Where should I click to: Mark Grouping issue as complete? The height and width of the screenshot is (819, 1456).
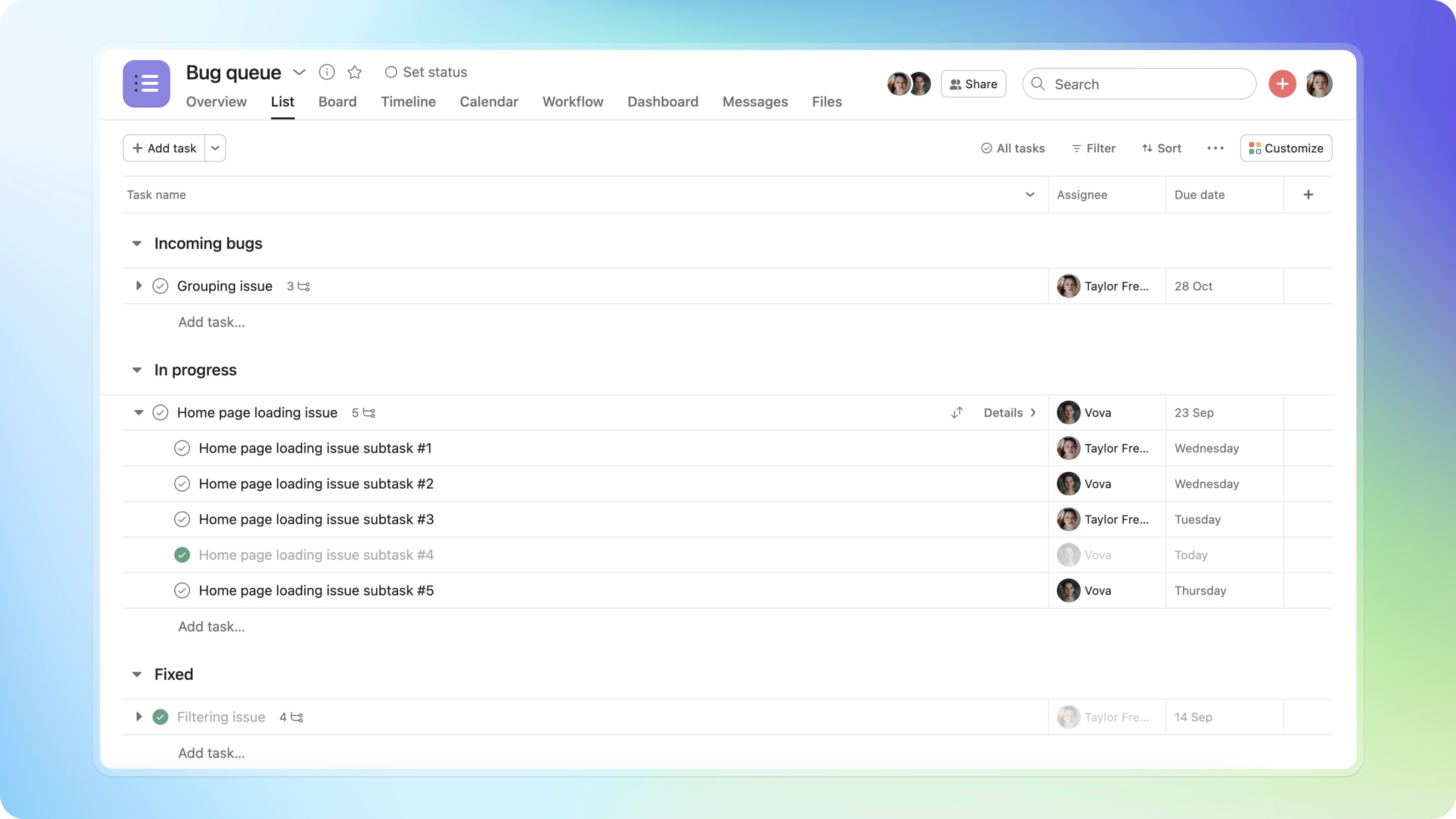coord(161,287)
